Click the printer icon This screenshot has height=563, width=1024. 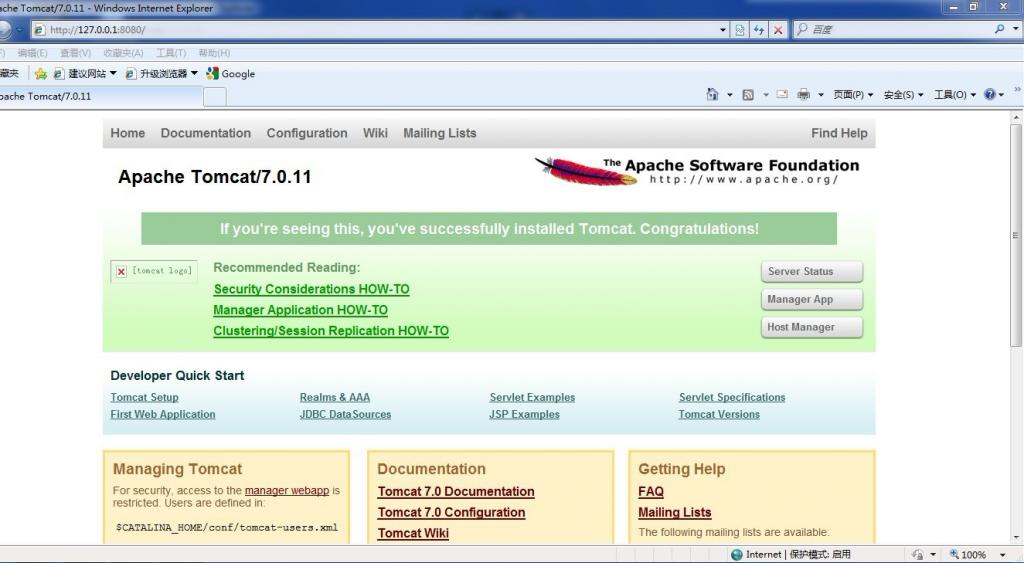[x=803, y=95]
